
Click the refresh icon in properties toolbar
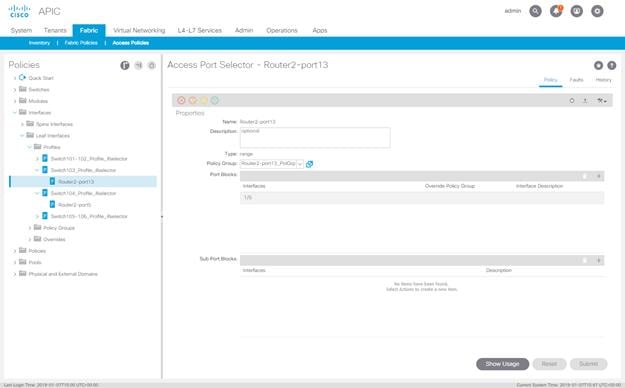(572, 101)
